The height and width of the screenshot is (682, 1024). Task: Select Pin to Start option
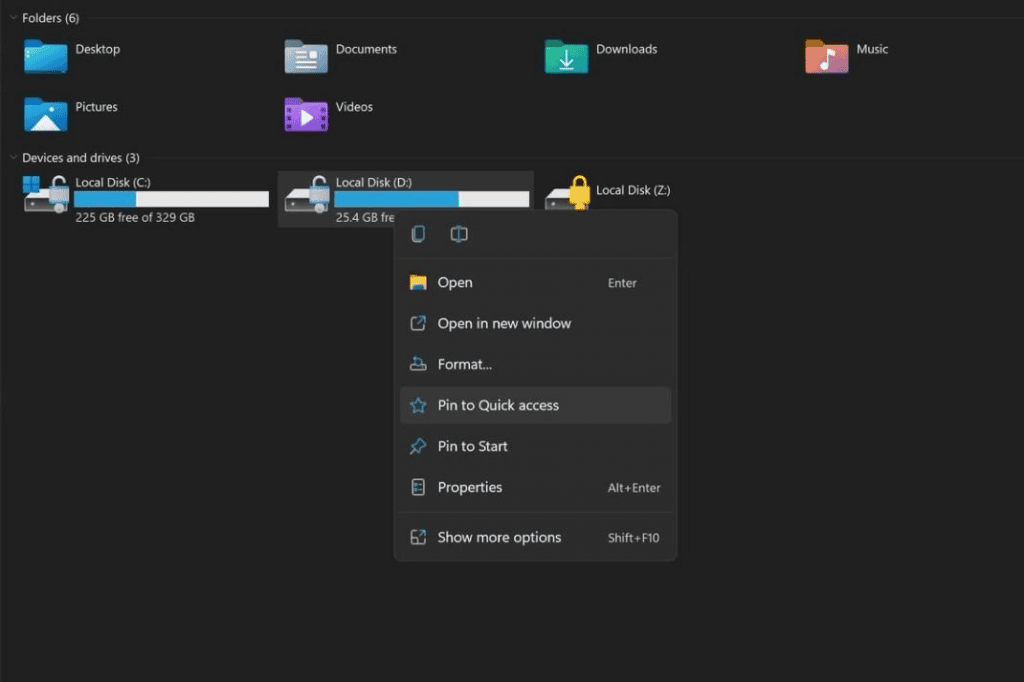(x=472, y=447)
